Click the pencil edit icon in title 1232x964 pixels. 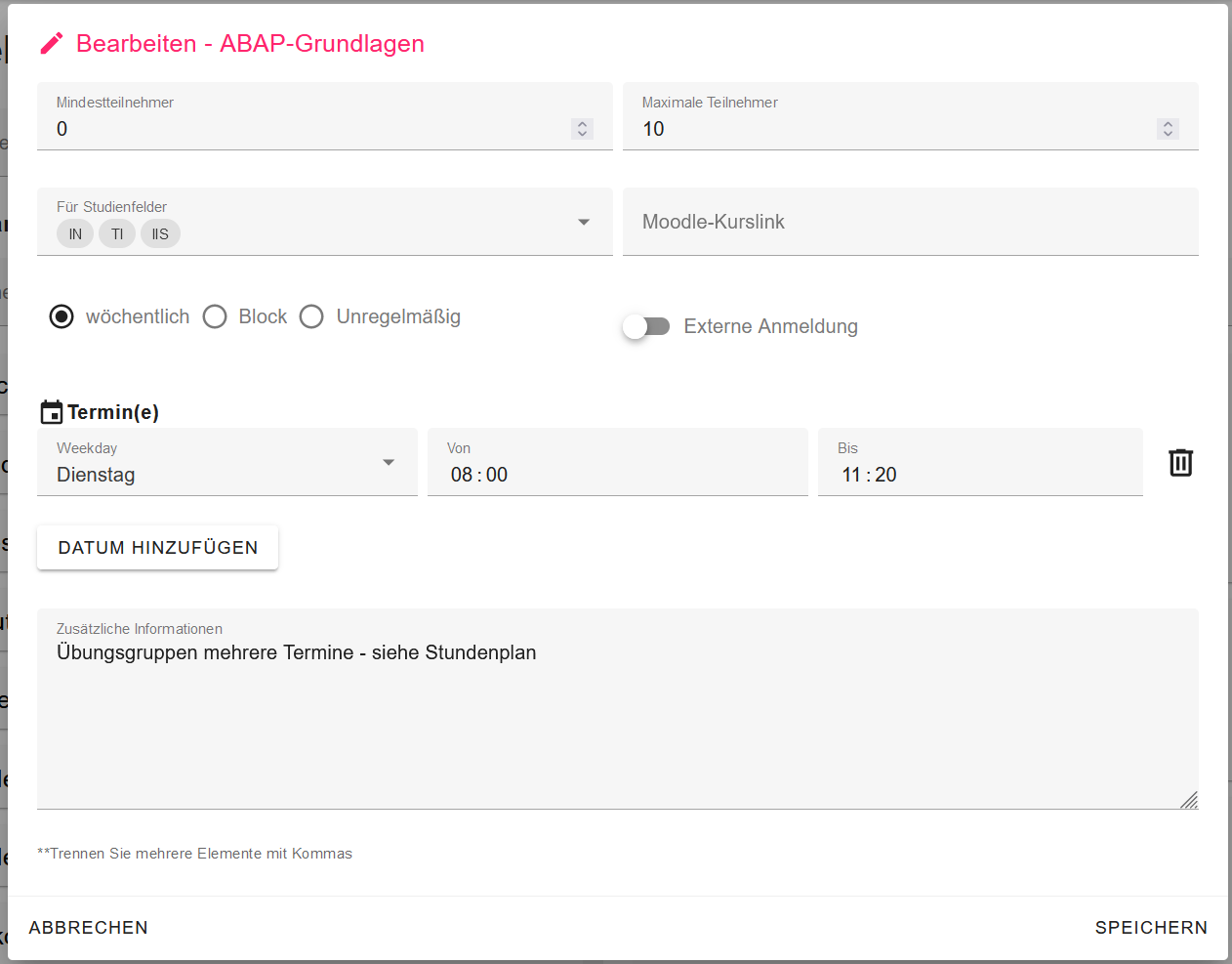click(x=51, y=44)
